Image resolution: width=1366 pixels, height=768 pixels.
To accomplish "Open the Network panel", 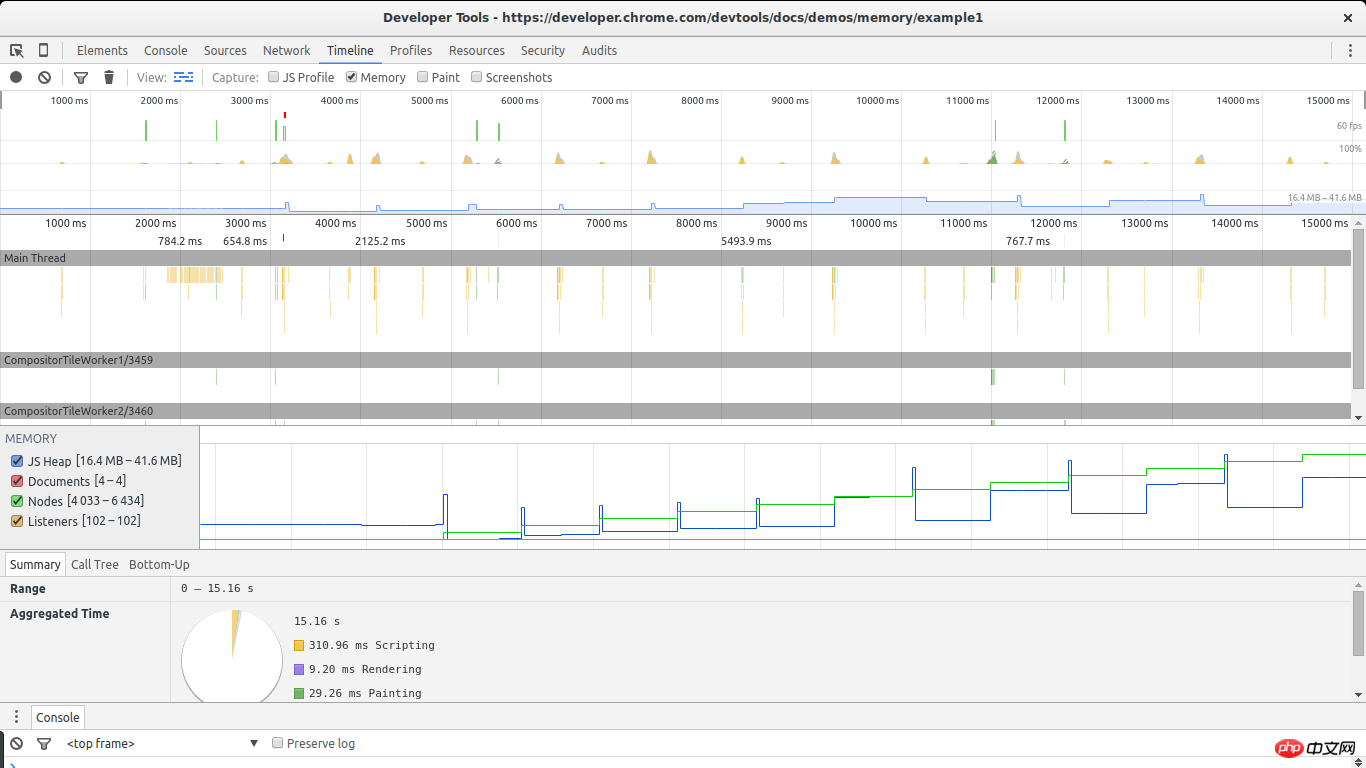I will (x=287, y=51).
